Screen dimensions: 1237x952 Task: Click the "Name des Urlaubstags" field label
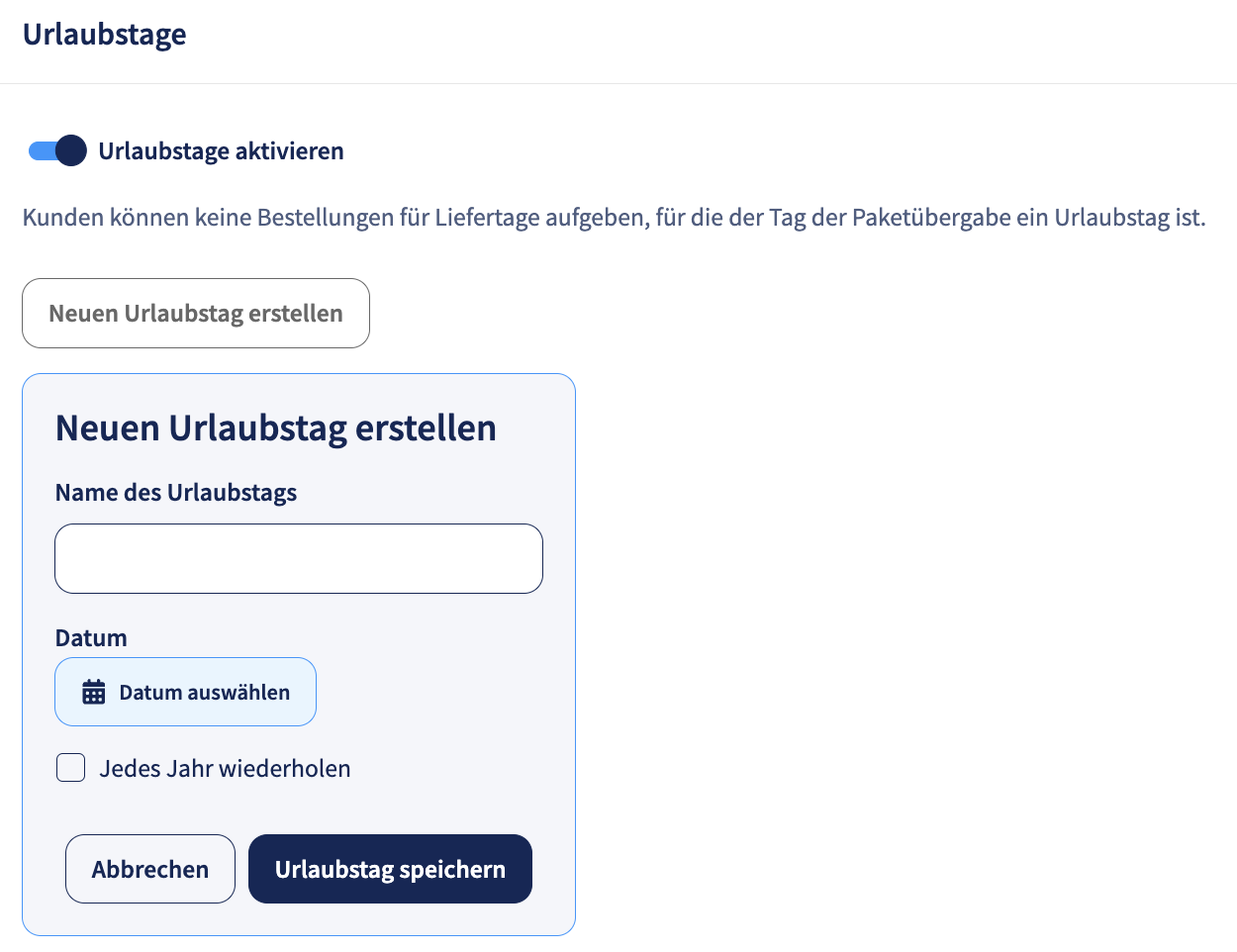[x=176, y=493]
